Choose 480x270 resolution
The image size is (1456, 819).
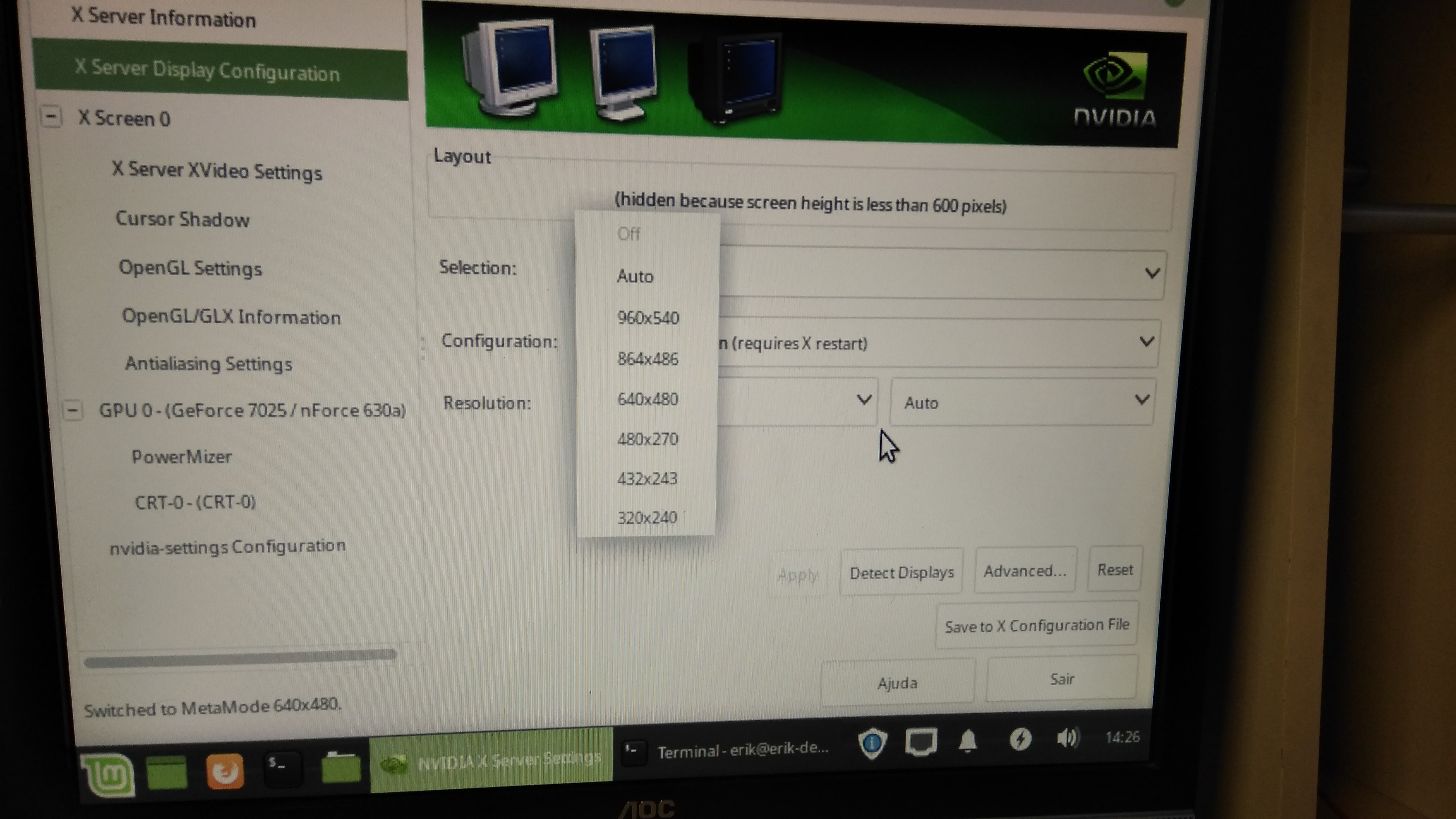pyautogui.click(x=646, y=439)
